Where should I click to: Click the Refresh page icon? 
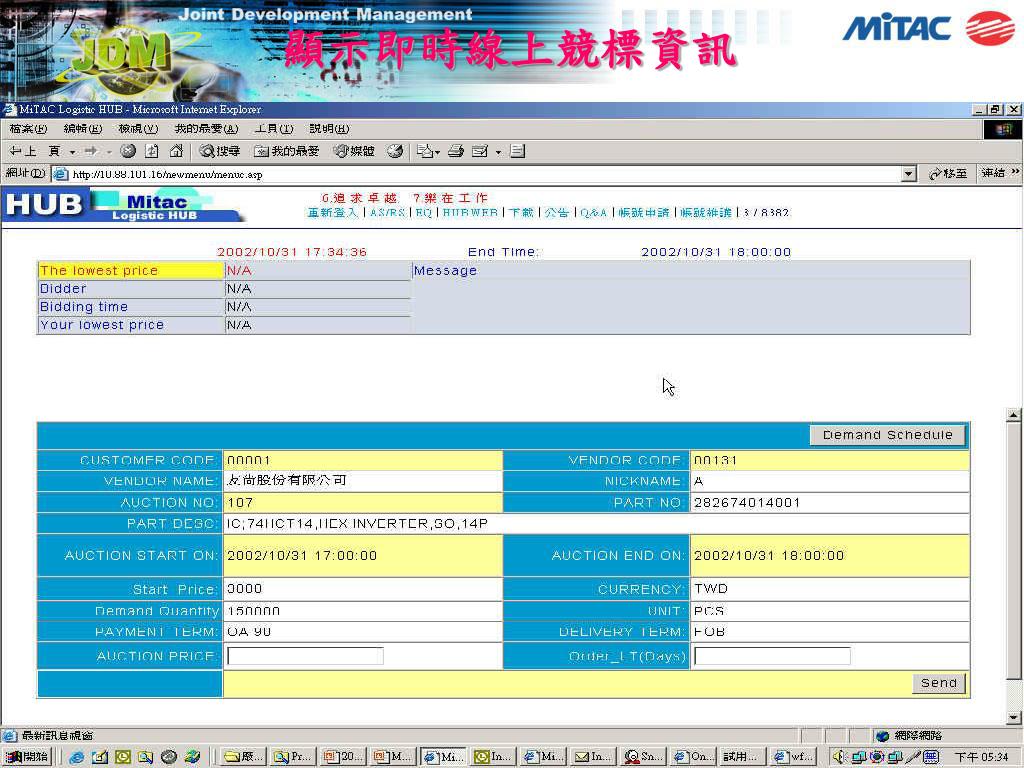click(x=152, y=152)
